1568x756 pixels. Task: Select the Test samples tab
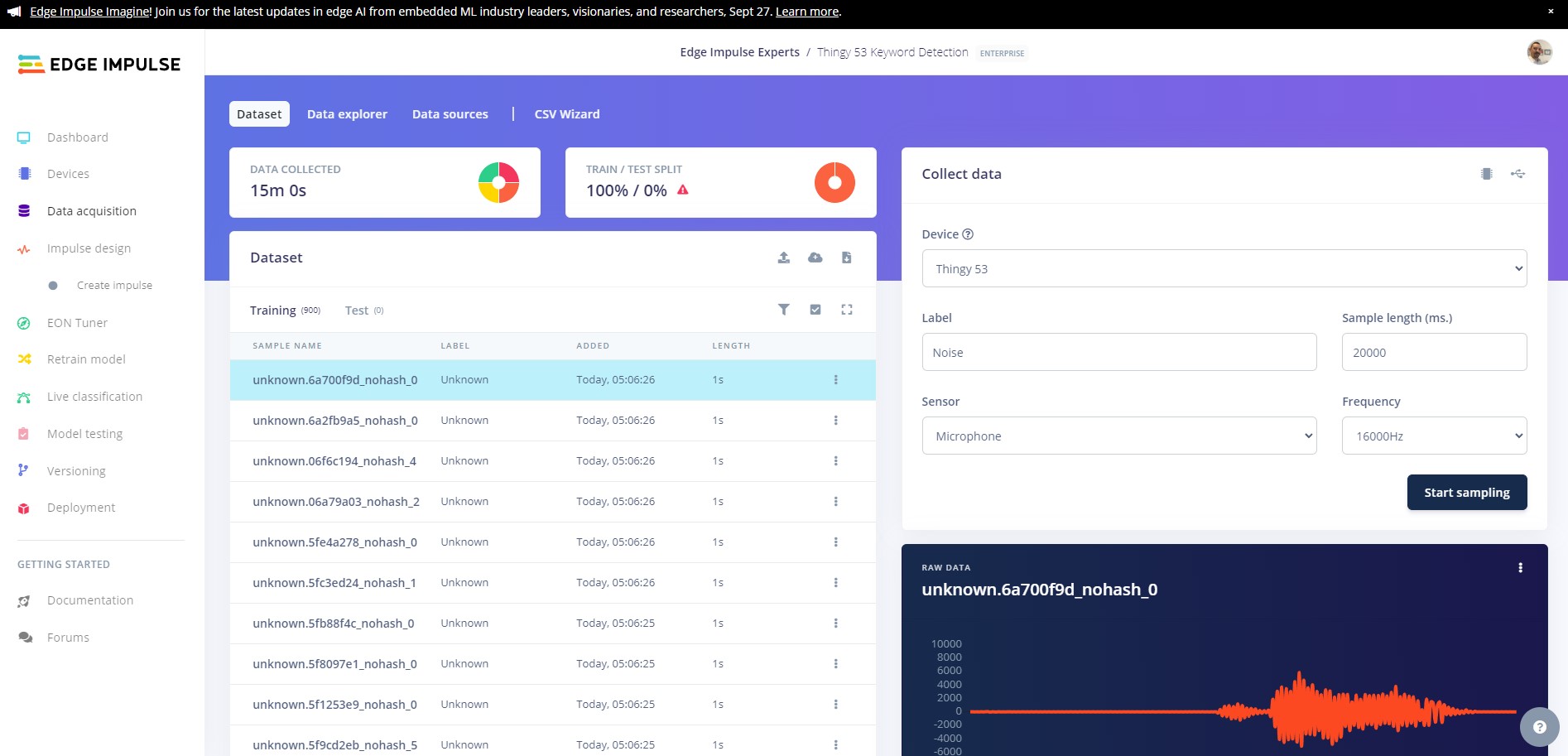(x=364, y=311)
